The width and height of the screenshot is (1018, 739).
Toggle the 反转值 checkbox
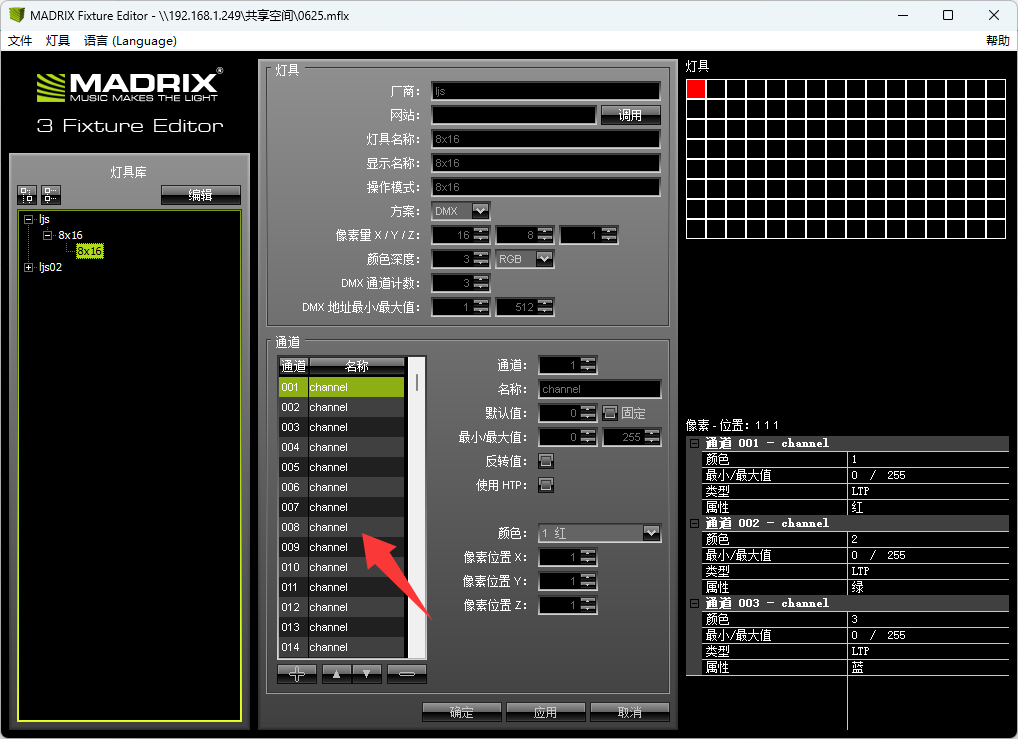(x=546, y=461)
